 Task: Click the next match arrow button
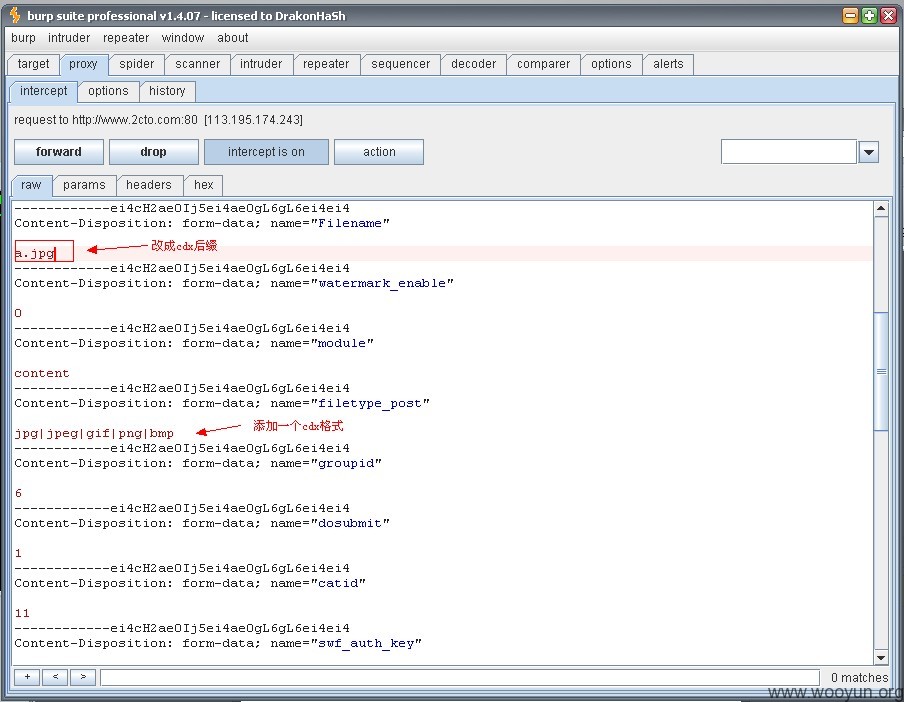pos(83,677)
